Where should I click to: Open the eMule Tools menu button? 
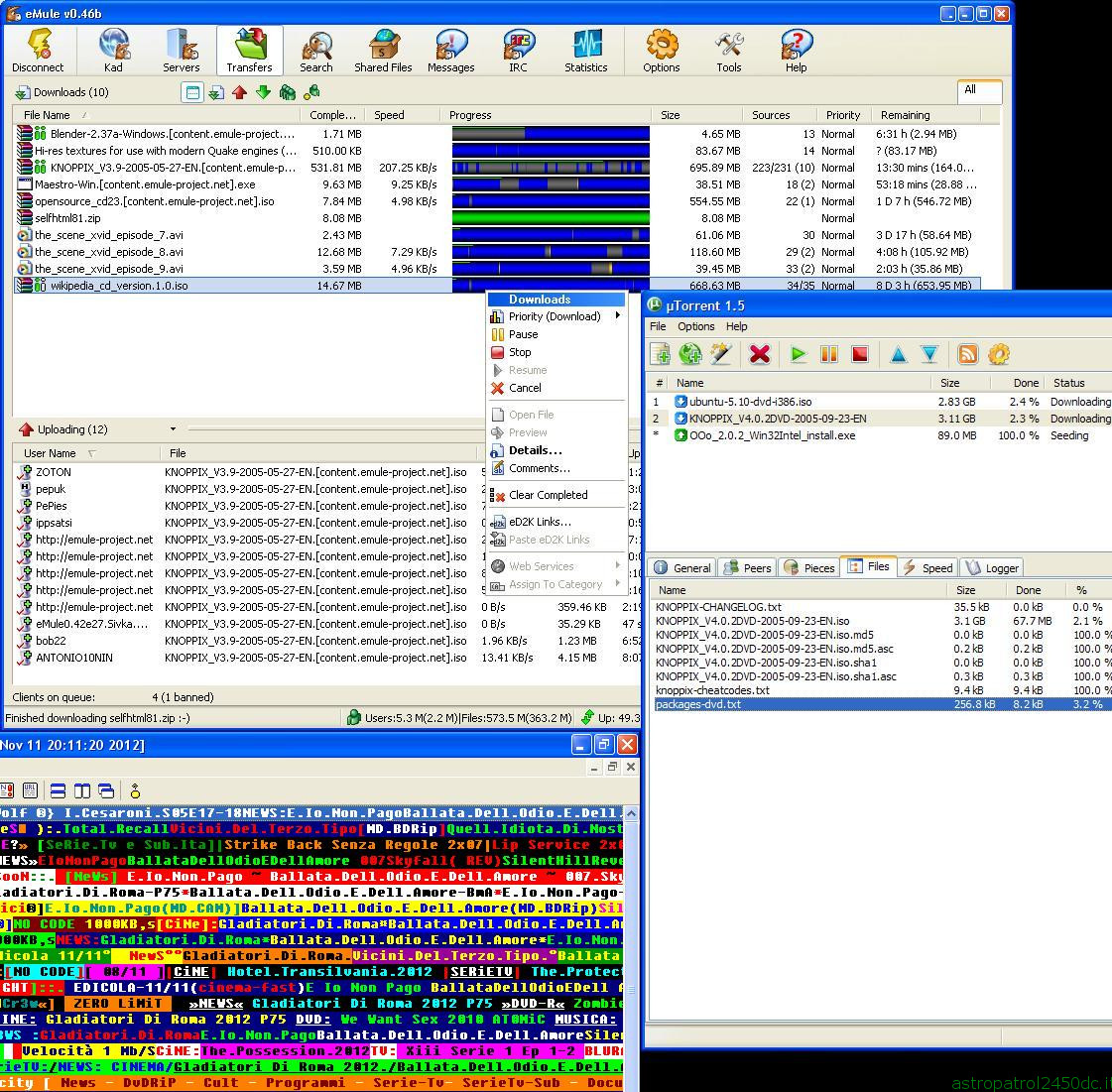tap(729, 51)
